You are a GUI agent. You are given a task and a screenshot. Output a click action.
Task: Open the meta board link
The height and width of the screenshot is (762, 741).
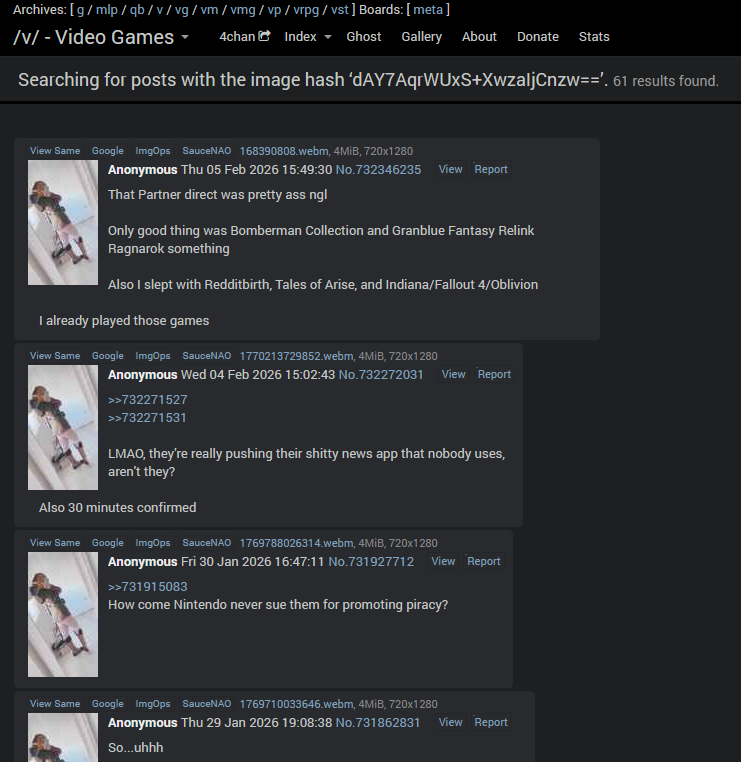[428, 10]
